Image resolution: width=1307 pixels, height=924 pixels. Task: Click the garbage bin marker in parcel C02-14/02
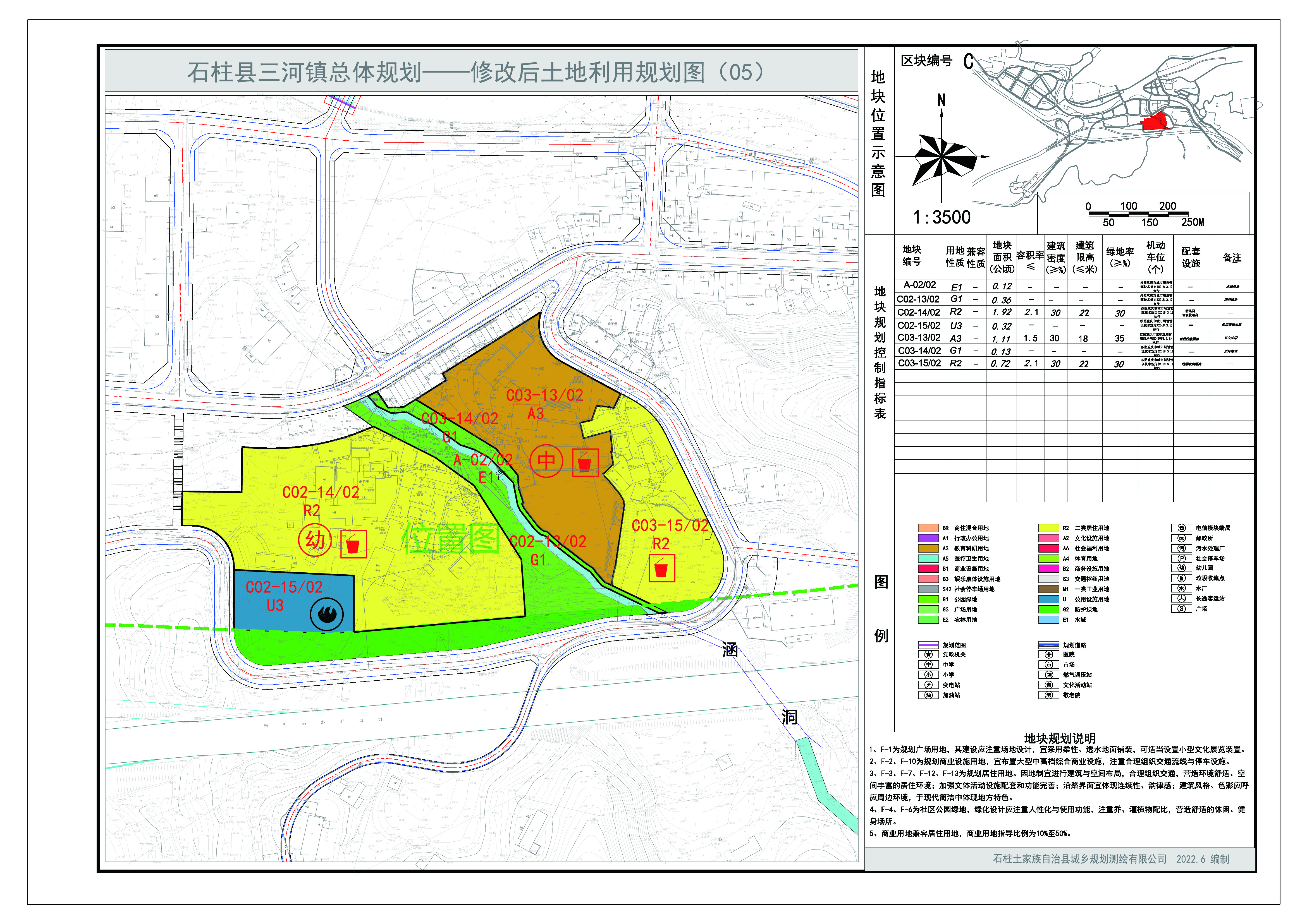pos(353,544)
